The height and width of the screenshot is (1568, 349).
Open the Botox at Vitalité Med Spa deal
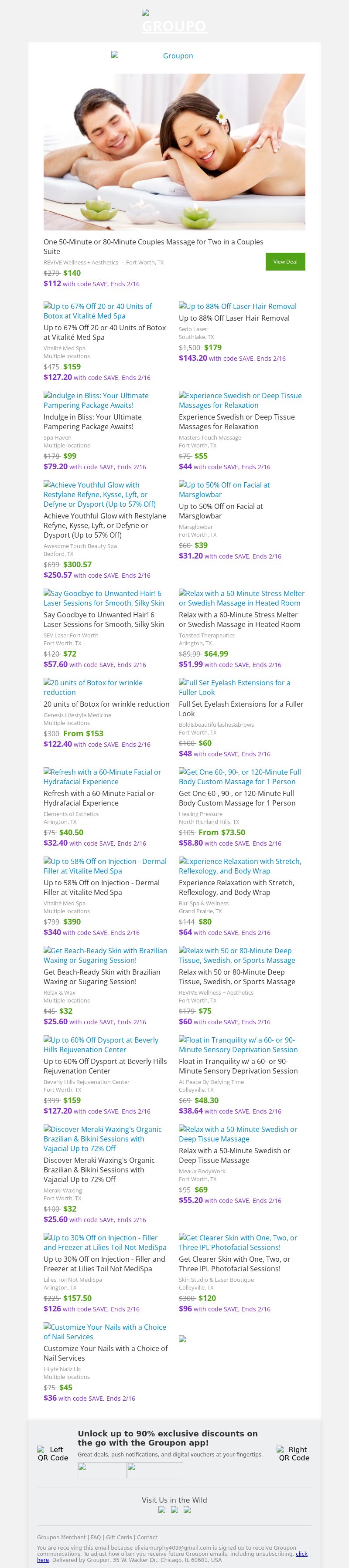click(97, 311)
